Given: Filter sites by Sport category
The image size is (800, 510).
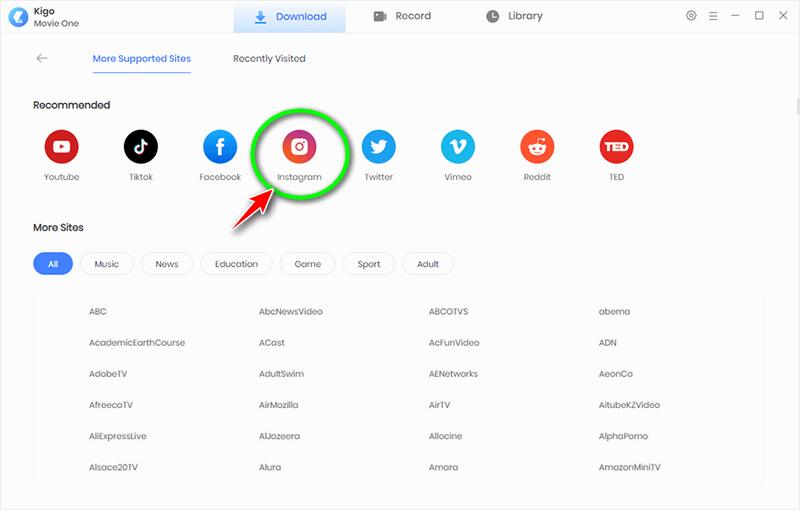Looking at the screenshot, I should click(x=369, y=264).
